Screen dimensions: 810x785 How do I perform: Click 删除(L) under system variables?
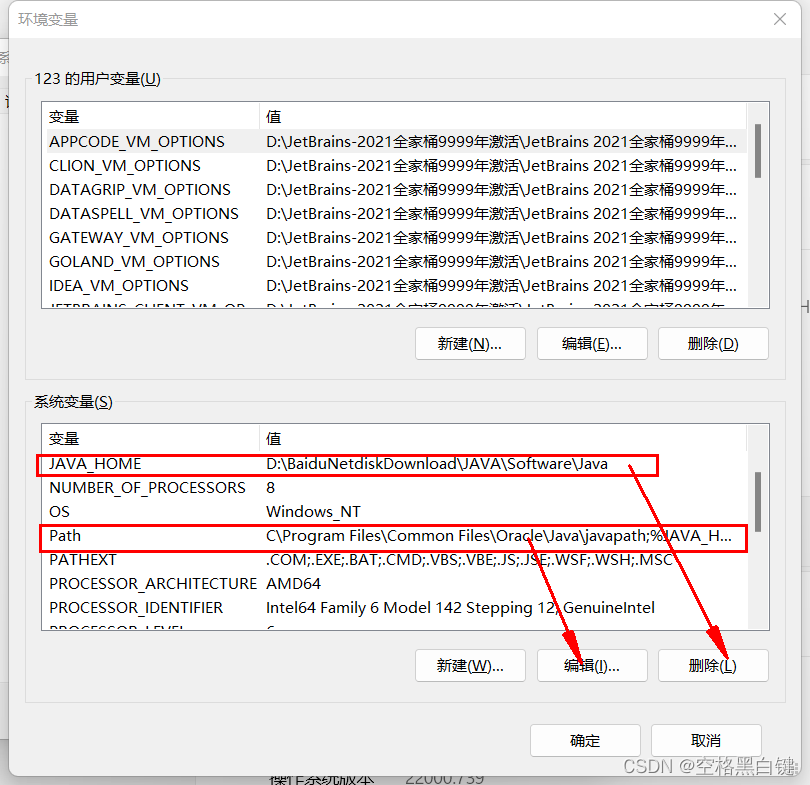click(x=713, y=666)
